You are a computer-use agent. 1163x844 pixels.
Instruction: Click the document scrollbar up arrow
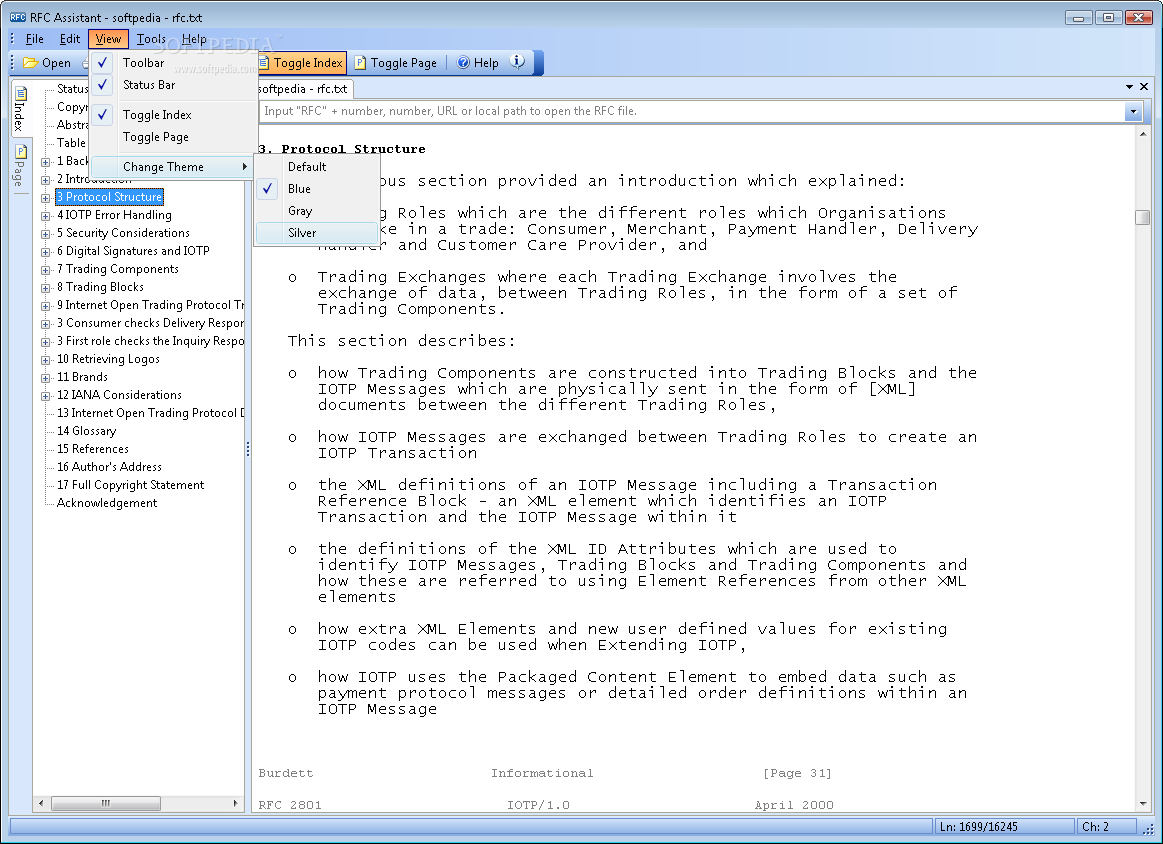(1142, 135)
